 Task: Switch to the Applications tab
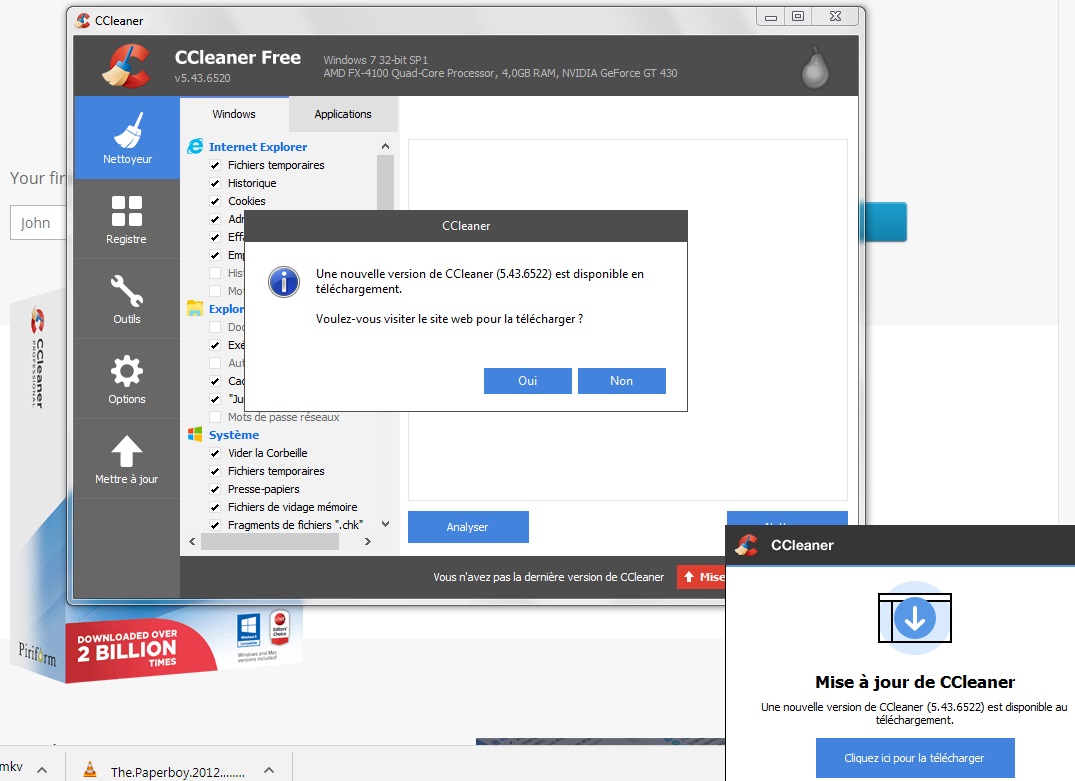tap(343, 114)
